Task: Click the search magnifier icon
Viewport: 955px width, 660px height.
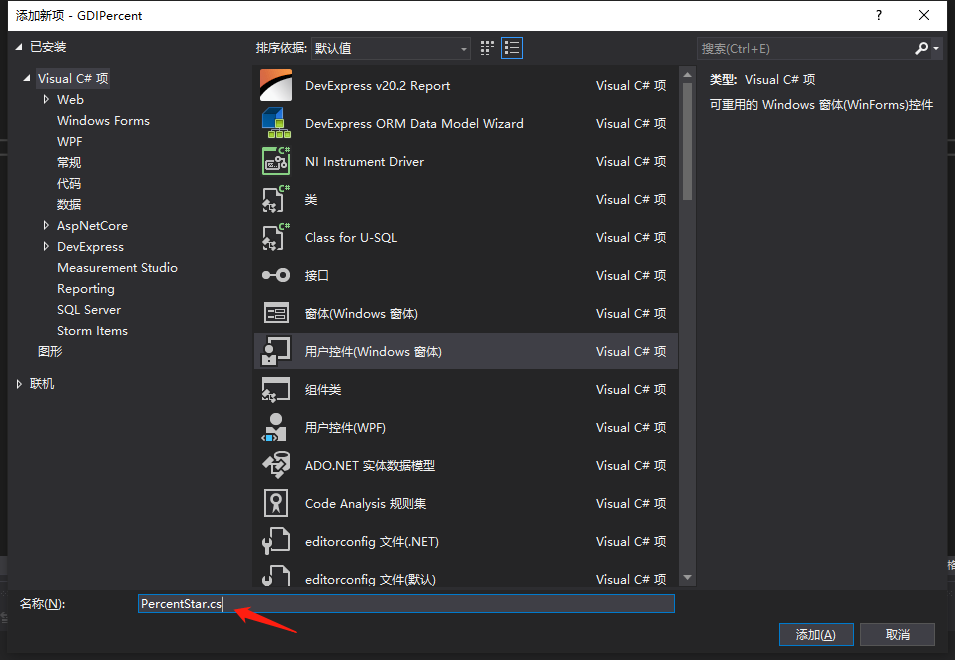Action: (x=921, y=48)
